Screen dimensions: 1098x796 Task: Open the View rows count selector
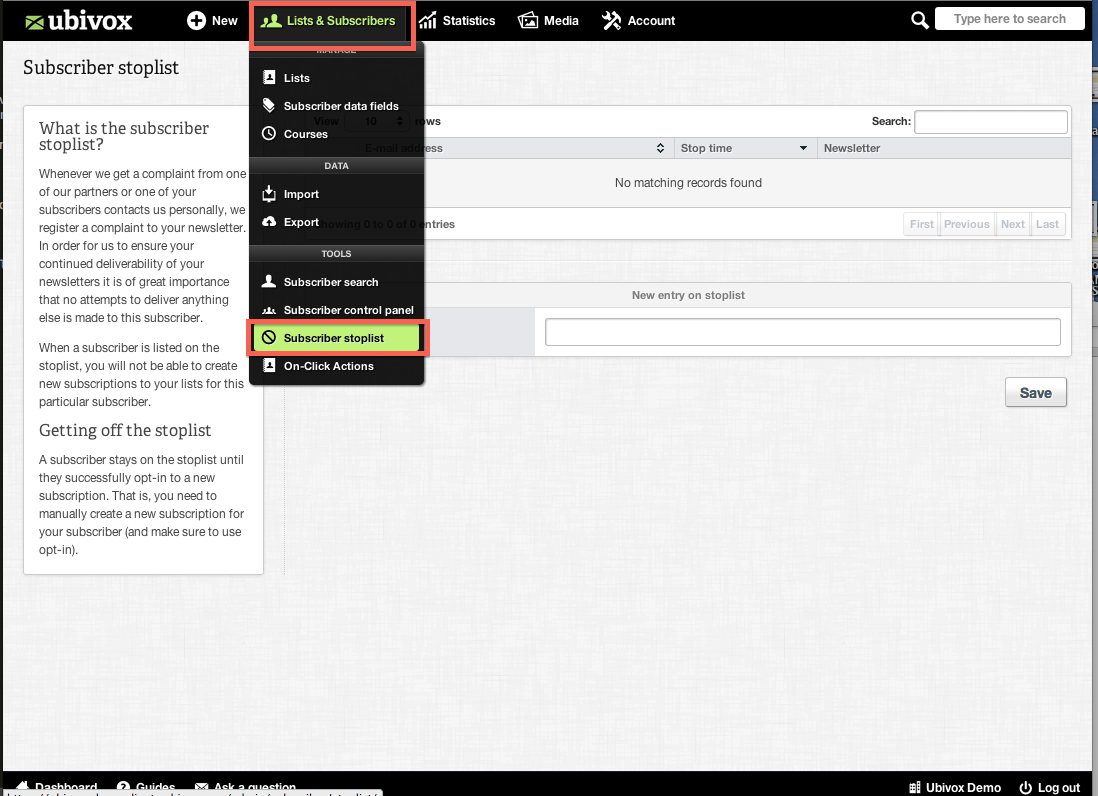tap(377, 121)
